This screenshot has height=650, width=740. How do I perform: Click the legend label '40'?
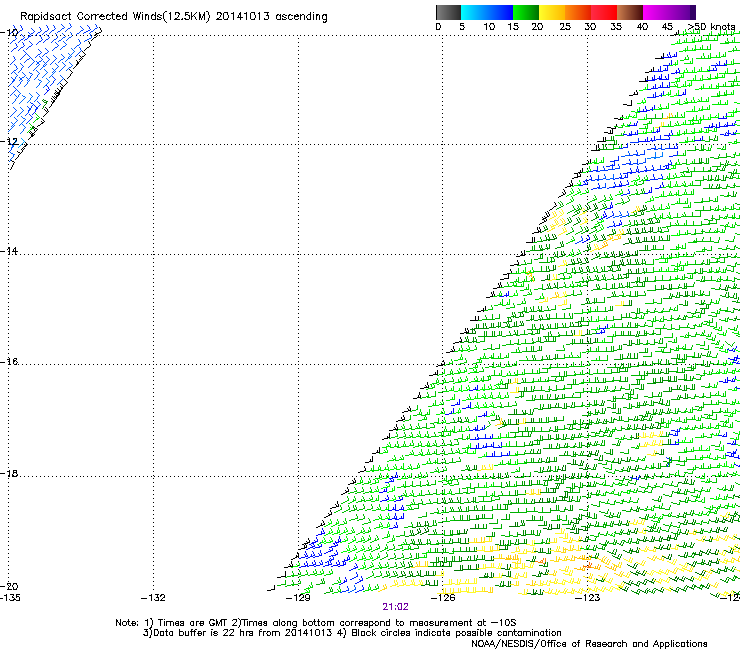pyautogui.click(x=642, y=27)
